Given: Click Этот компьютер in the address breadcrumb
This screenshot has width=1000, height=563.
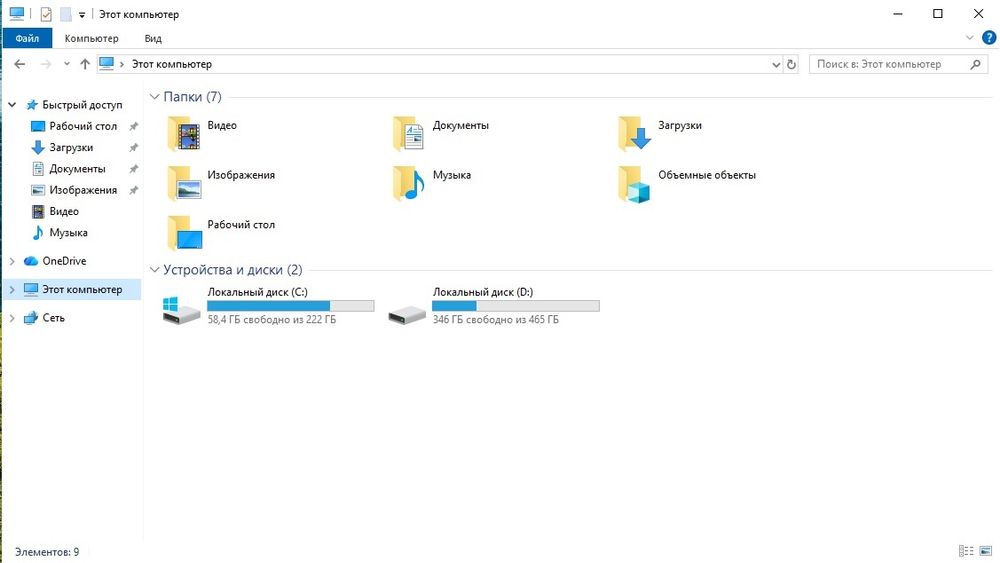Looking at the screenshot, I should click(x=172, y=64).
